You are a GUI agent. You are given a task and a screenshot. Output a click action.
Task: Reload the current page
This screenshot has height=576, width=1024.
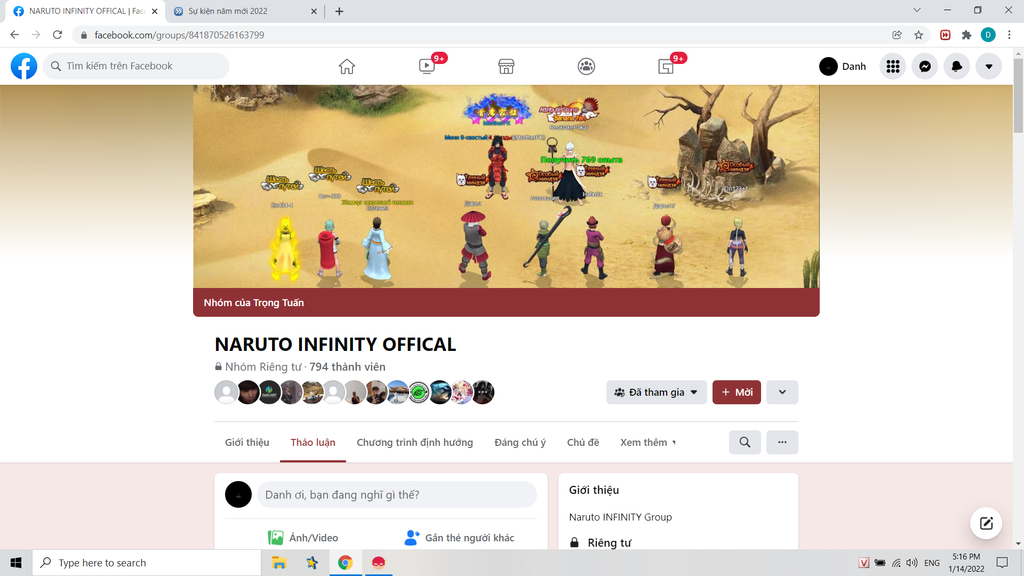pos(57,35)
